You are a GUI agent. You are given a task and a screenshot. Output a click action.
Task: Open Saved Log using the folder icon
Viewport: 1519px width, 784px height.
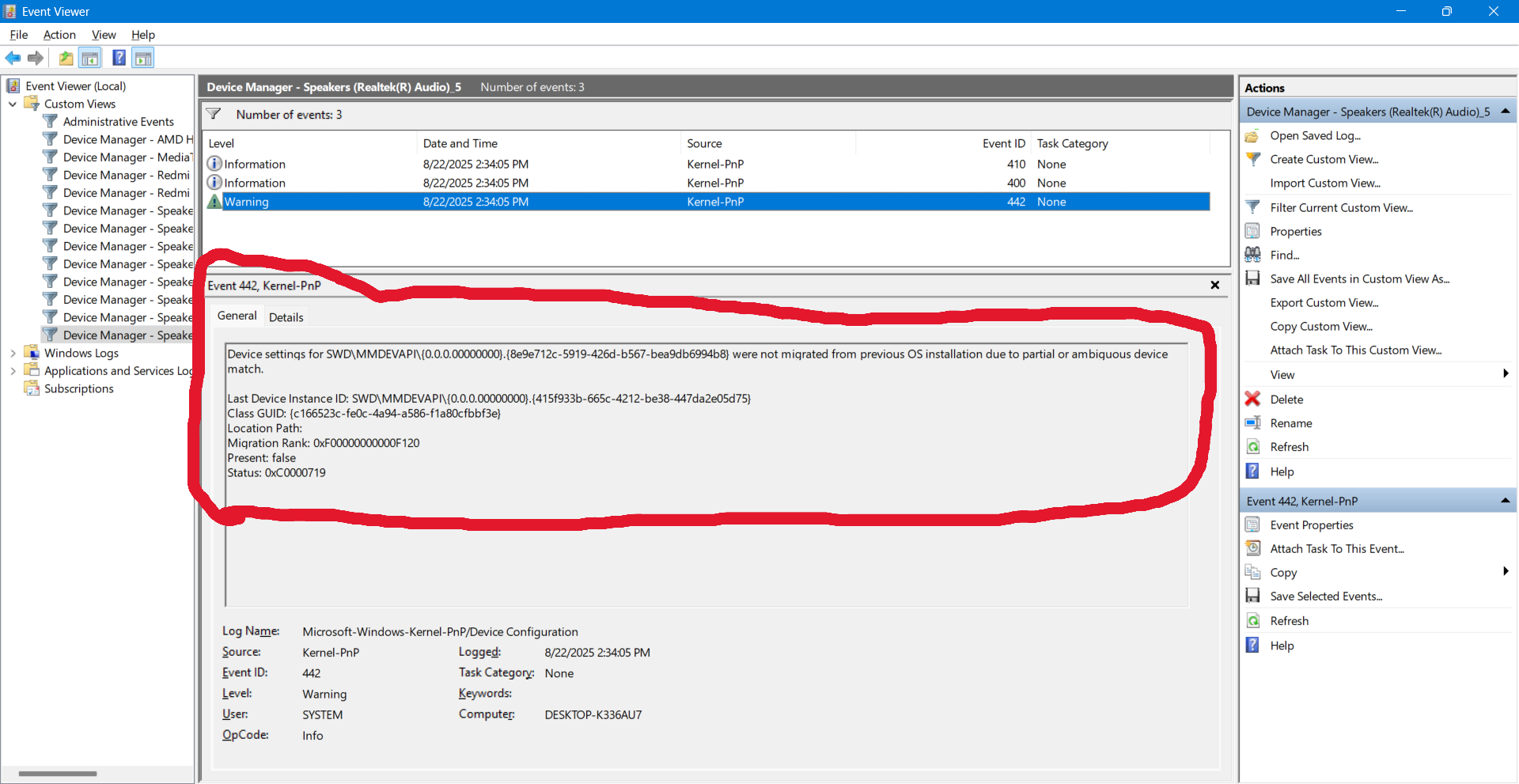point(1251,135)
